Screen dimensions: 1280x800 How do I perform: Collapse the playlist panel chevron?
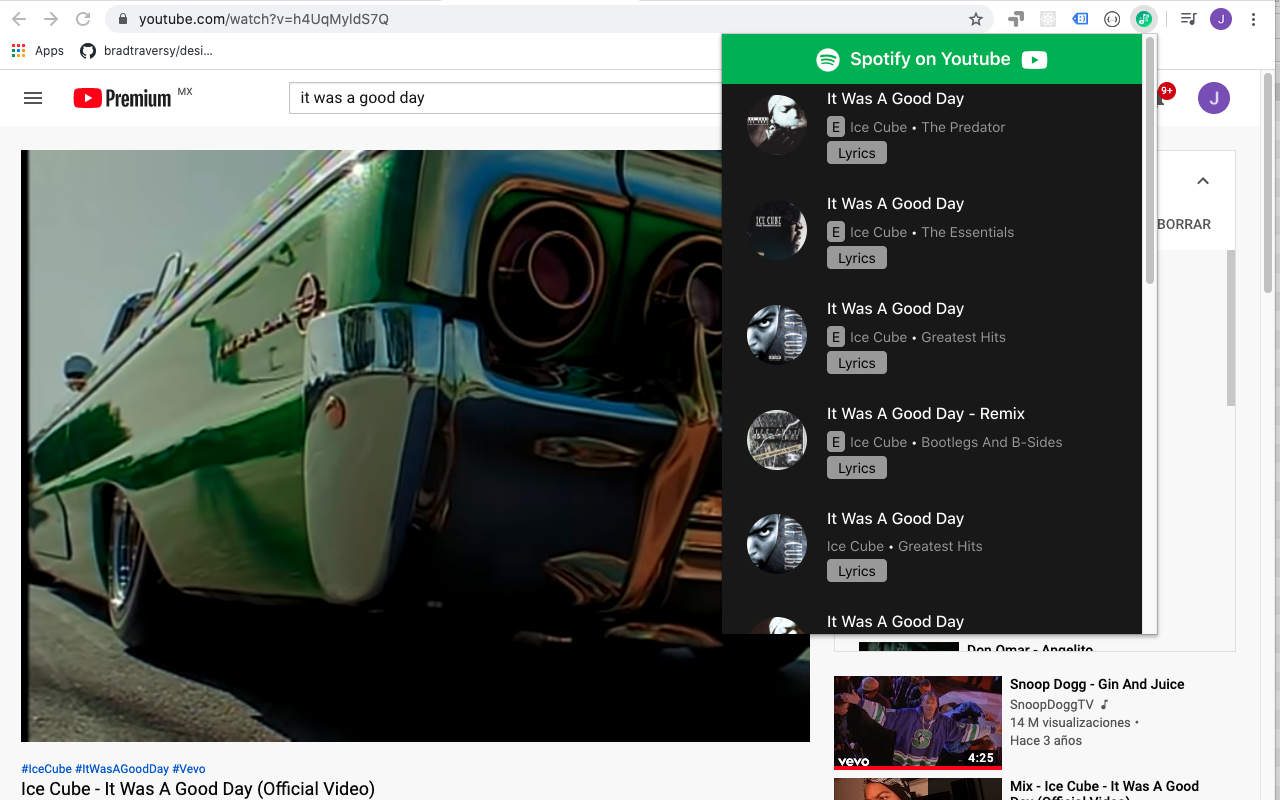tap(1203, 181)
